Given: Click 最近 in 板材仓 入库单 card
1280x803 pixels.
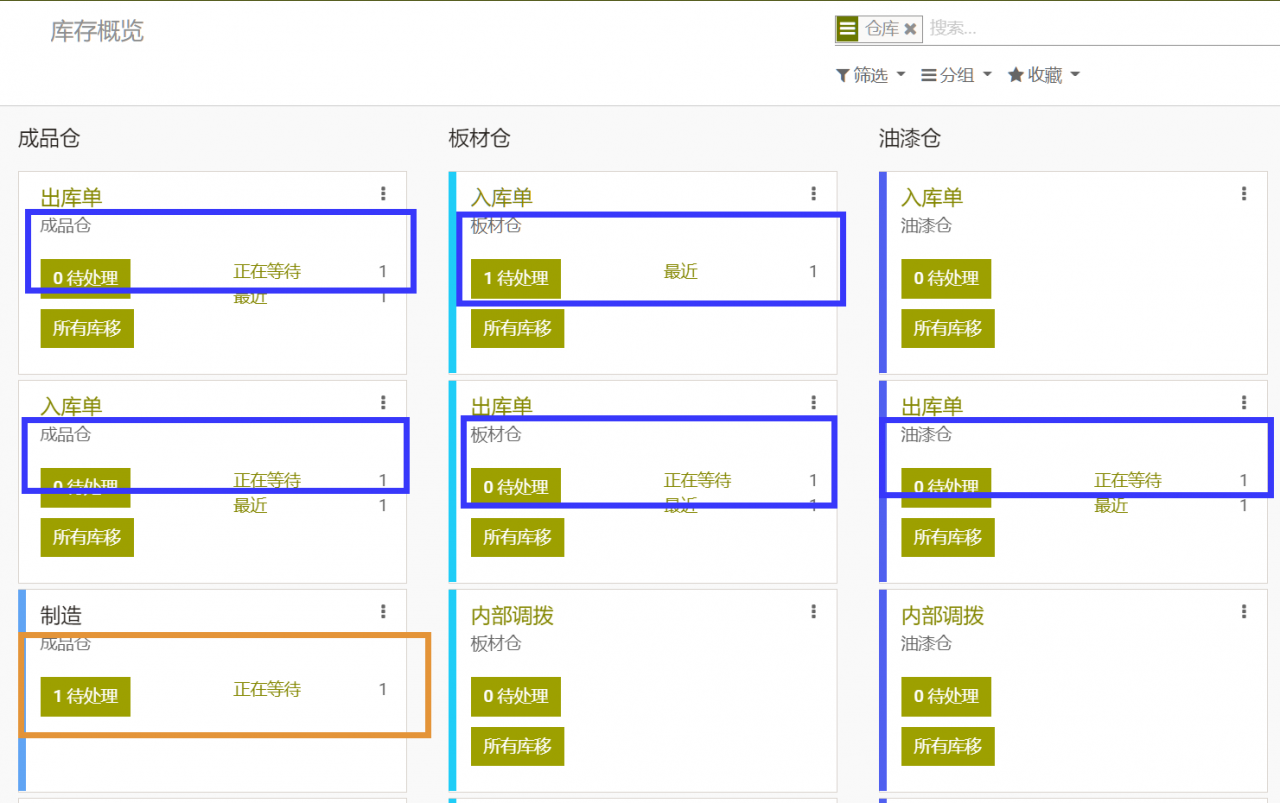Looking at the screenshot, I should click(681, 271).
